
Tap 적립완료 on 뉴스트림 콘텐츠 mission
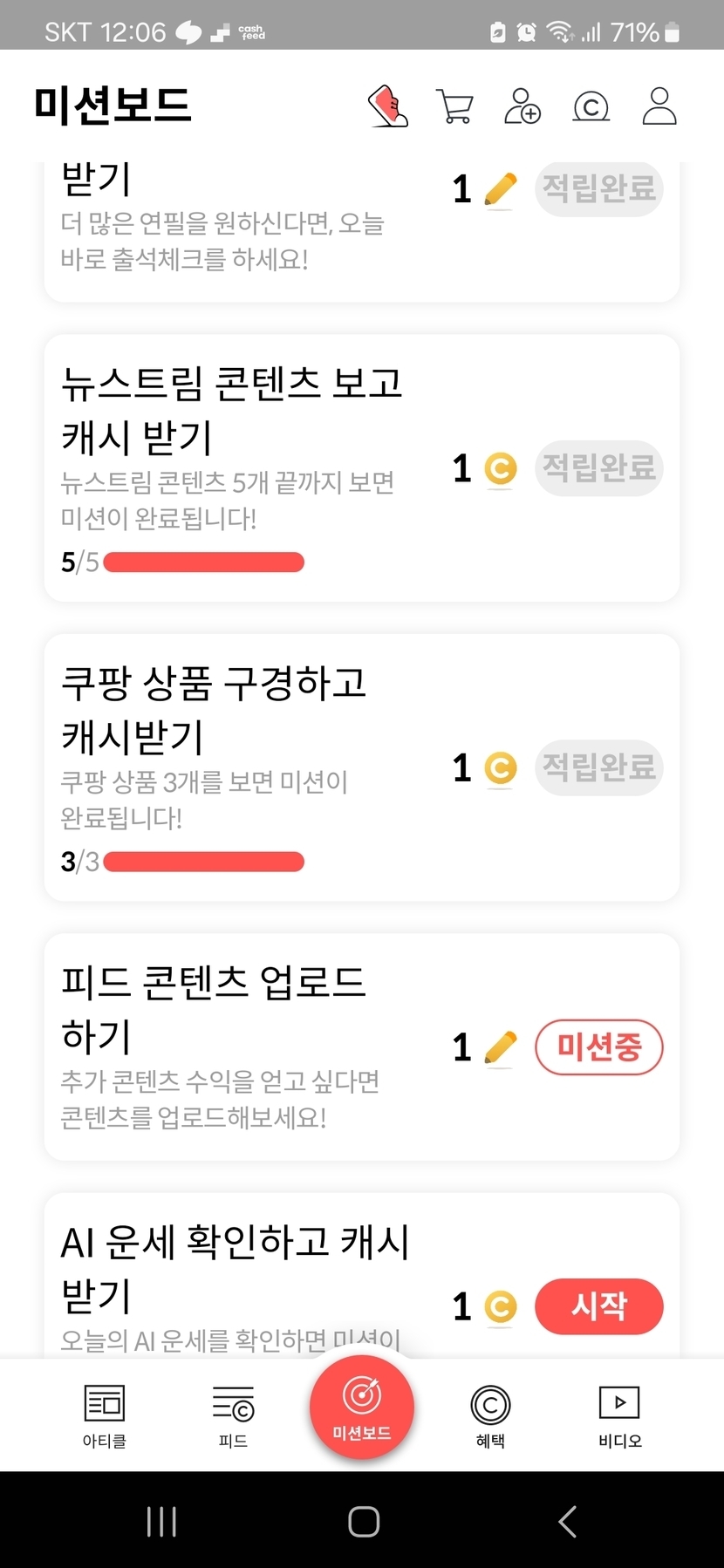[x=598, y=468]
